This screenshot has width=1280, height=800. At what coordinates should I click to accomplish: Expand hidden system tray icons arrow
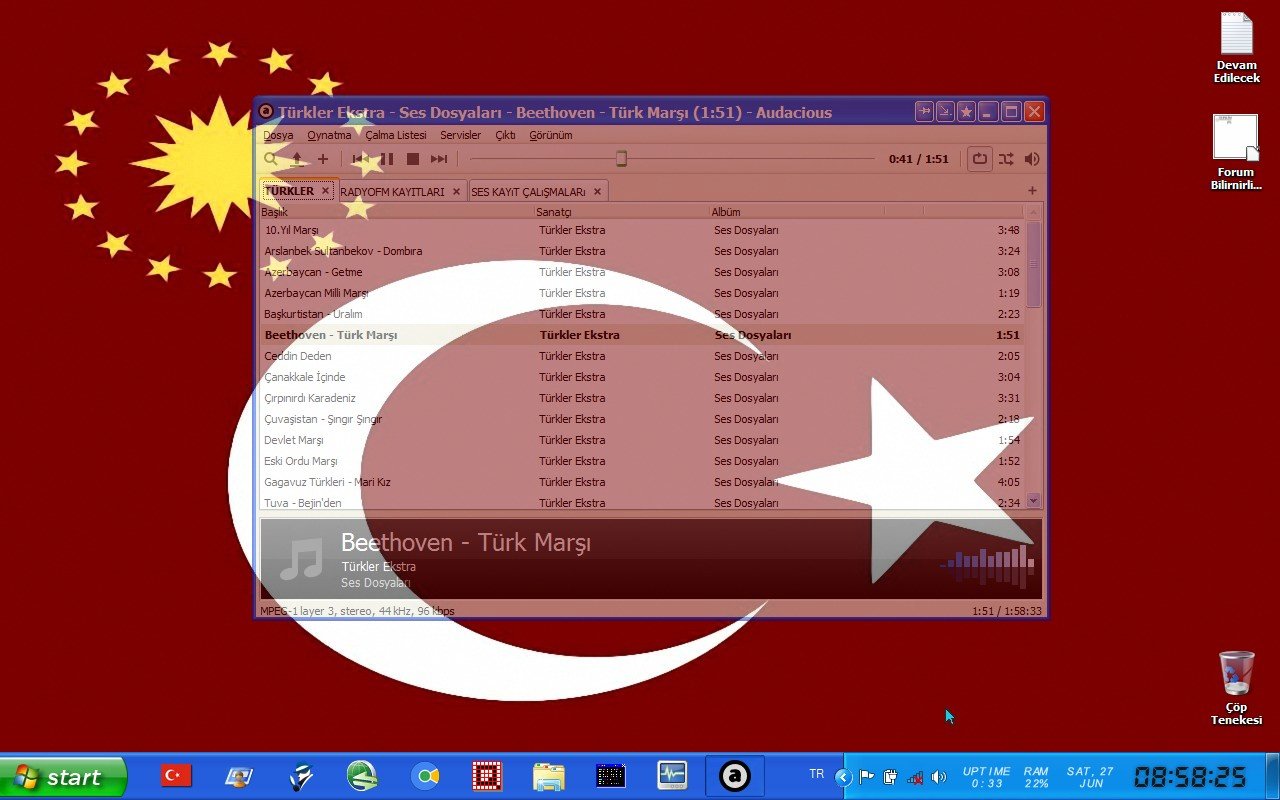coord(844,777)
